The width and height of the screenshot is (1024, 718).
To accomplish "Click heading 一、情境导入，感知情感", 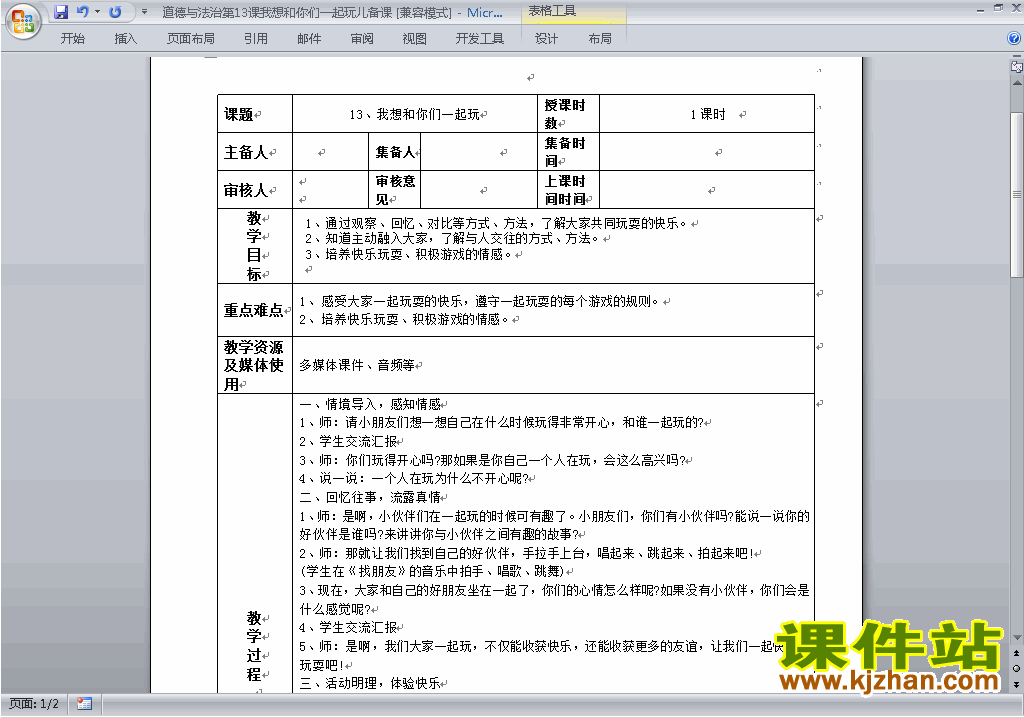I will point(370,404).
